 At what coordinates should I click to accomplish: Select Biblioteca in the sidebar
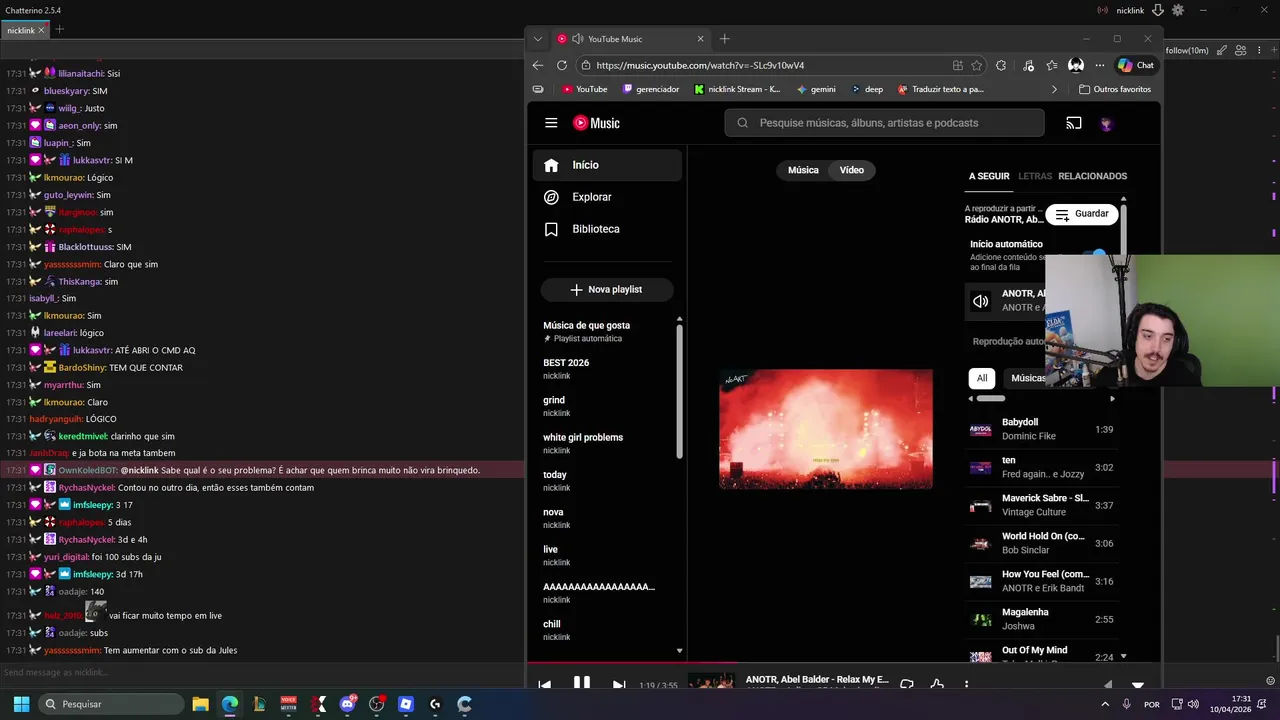[x=607, y=229]
